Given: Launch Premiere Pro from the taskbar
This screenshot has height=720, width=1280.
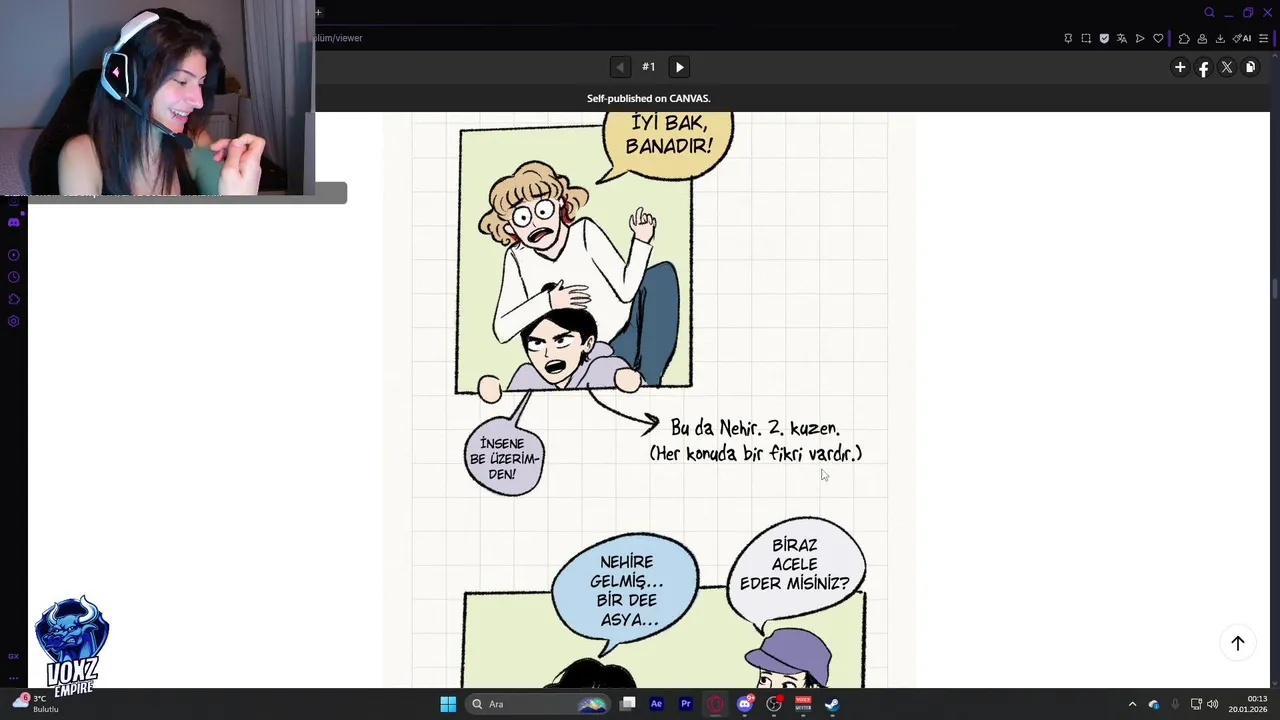Looking at the screenshot, I should click(x=686, y=704).
